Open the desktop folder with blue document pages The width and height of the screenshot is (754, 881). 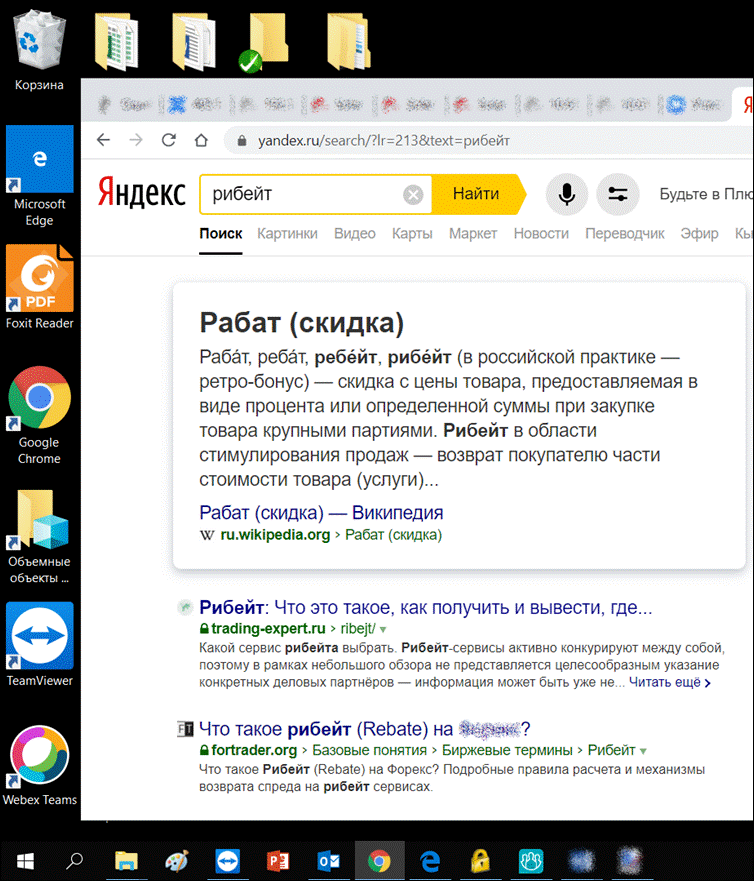194,42
